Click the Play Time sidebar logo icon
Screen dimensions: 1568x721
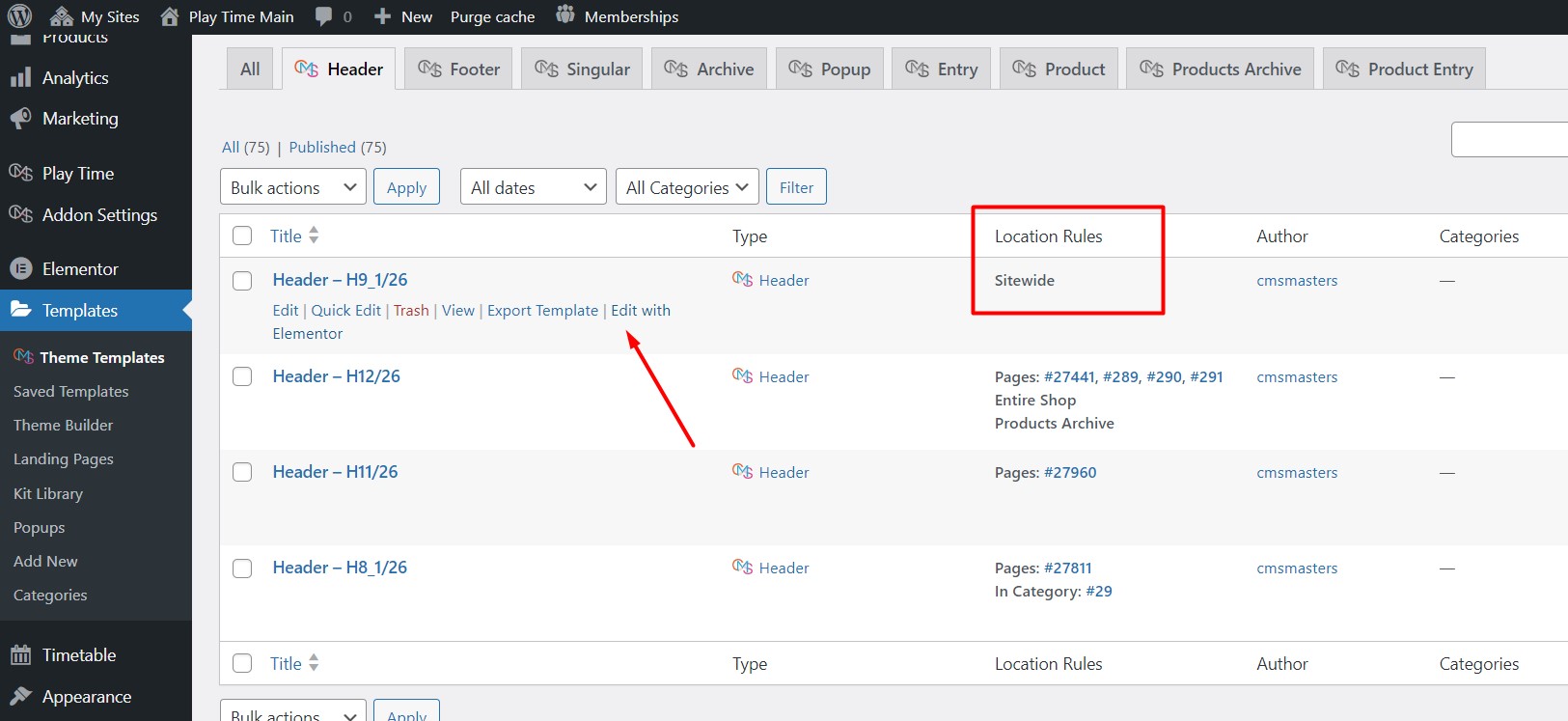20,173
